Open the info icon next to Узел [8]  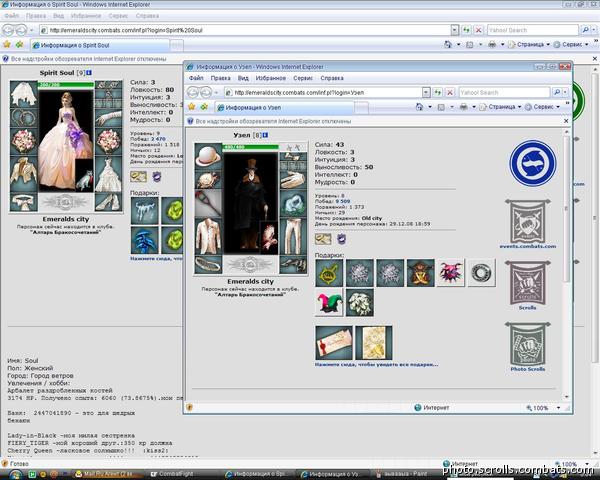coord(266,135)
